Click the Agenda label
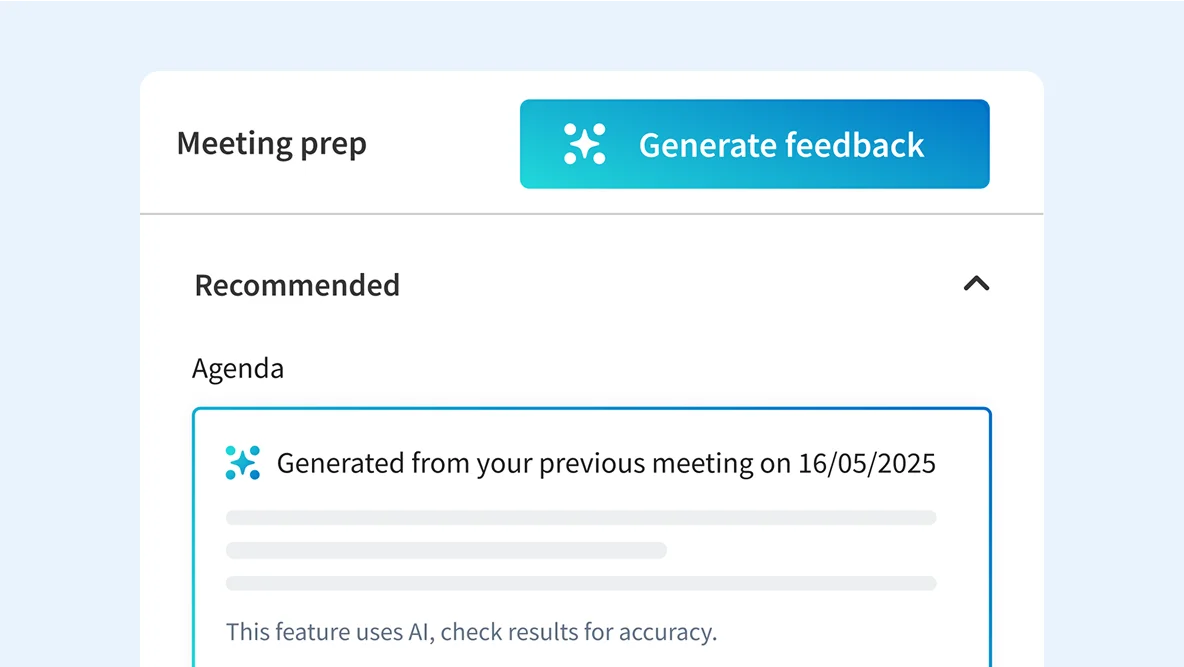1184x667 pixels. [x=238, y=368]
